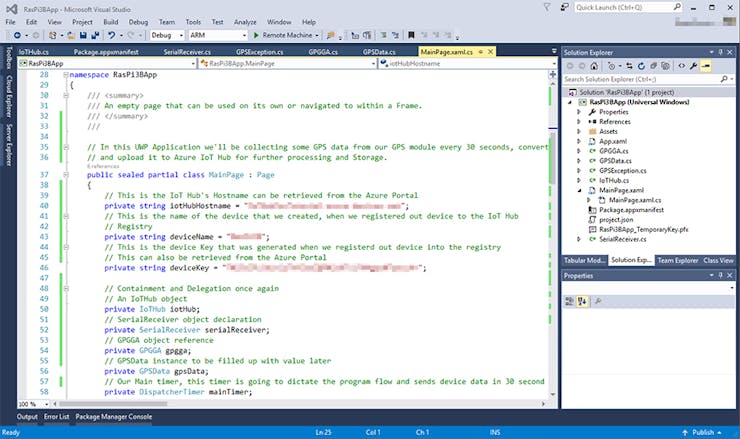Click the Decrease Indent toolbar icon
Image resolution: width=740 pixels, height=439 pixels.
(355, 35)
